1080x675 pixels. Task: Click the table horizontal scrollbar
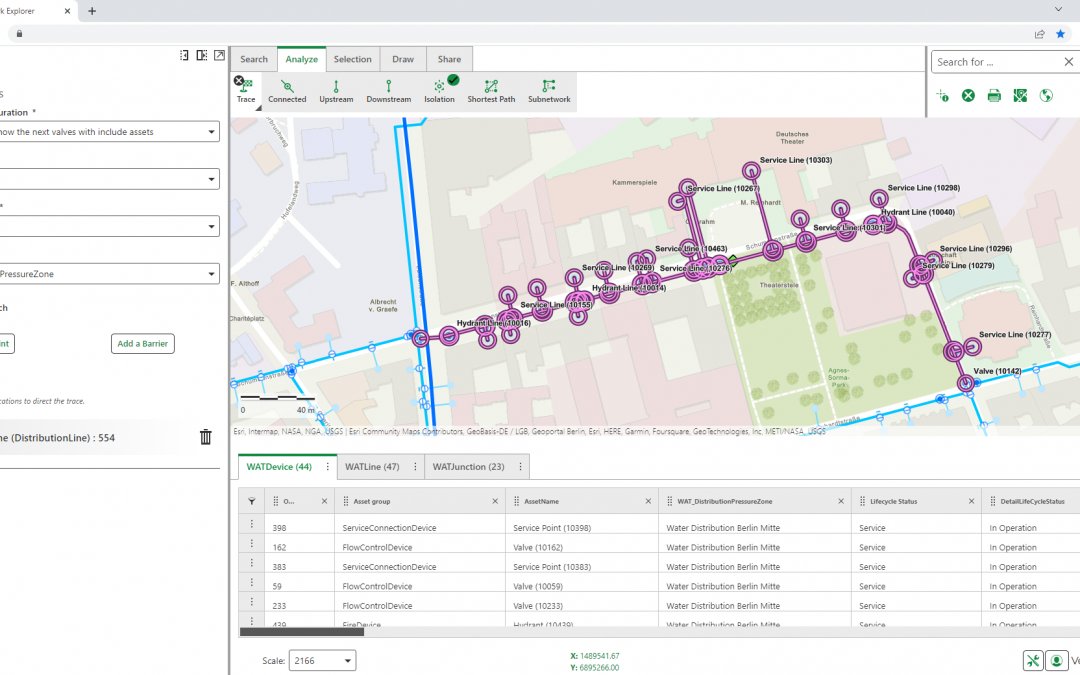point(302,632)
